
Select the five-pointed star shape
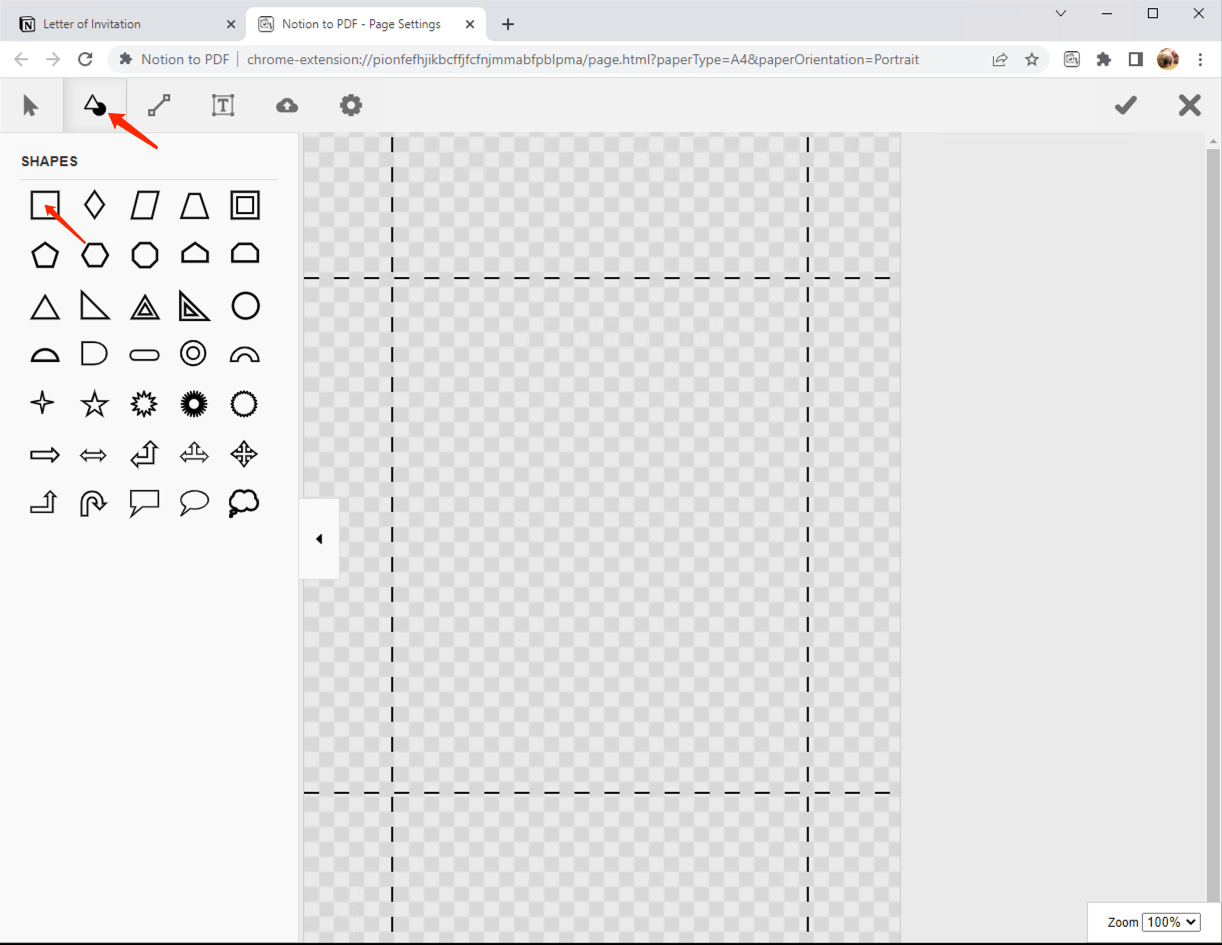coord(94,403)
